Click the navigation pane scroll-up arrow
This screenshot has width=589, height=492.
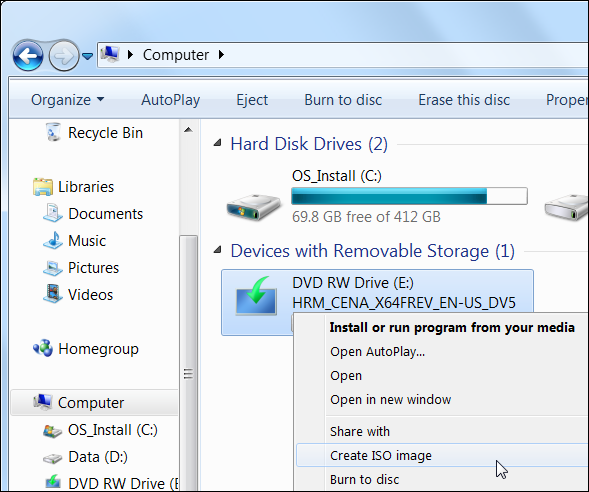(x=188, y=130)
